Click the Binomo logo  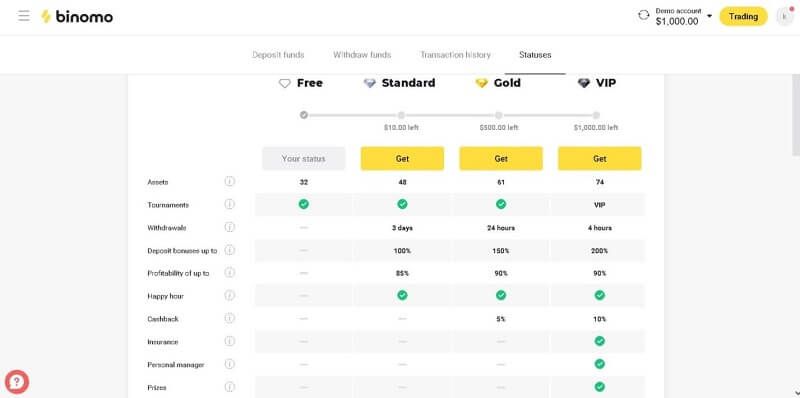click(x=77, y=17)
